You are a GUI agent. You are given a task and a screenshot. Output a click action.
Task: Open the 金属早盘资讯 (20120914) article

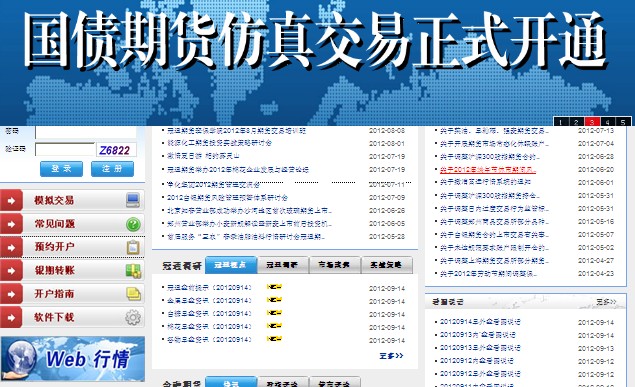coord(209,300)
